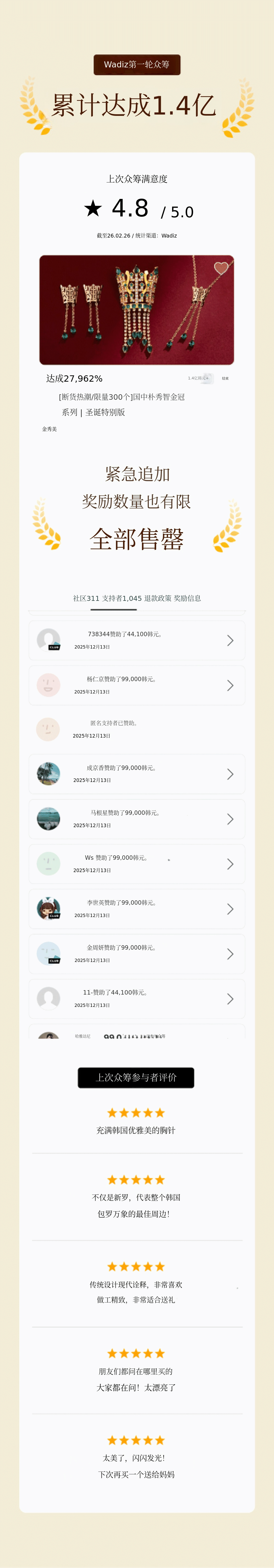This screenshot has width=274, height=1568.
Task: Click 738344 supporter's avatar with CLUB badge
Action: pos(49,640)
